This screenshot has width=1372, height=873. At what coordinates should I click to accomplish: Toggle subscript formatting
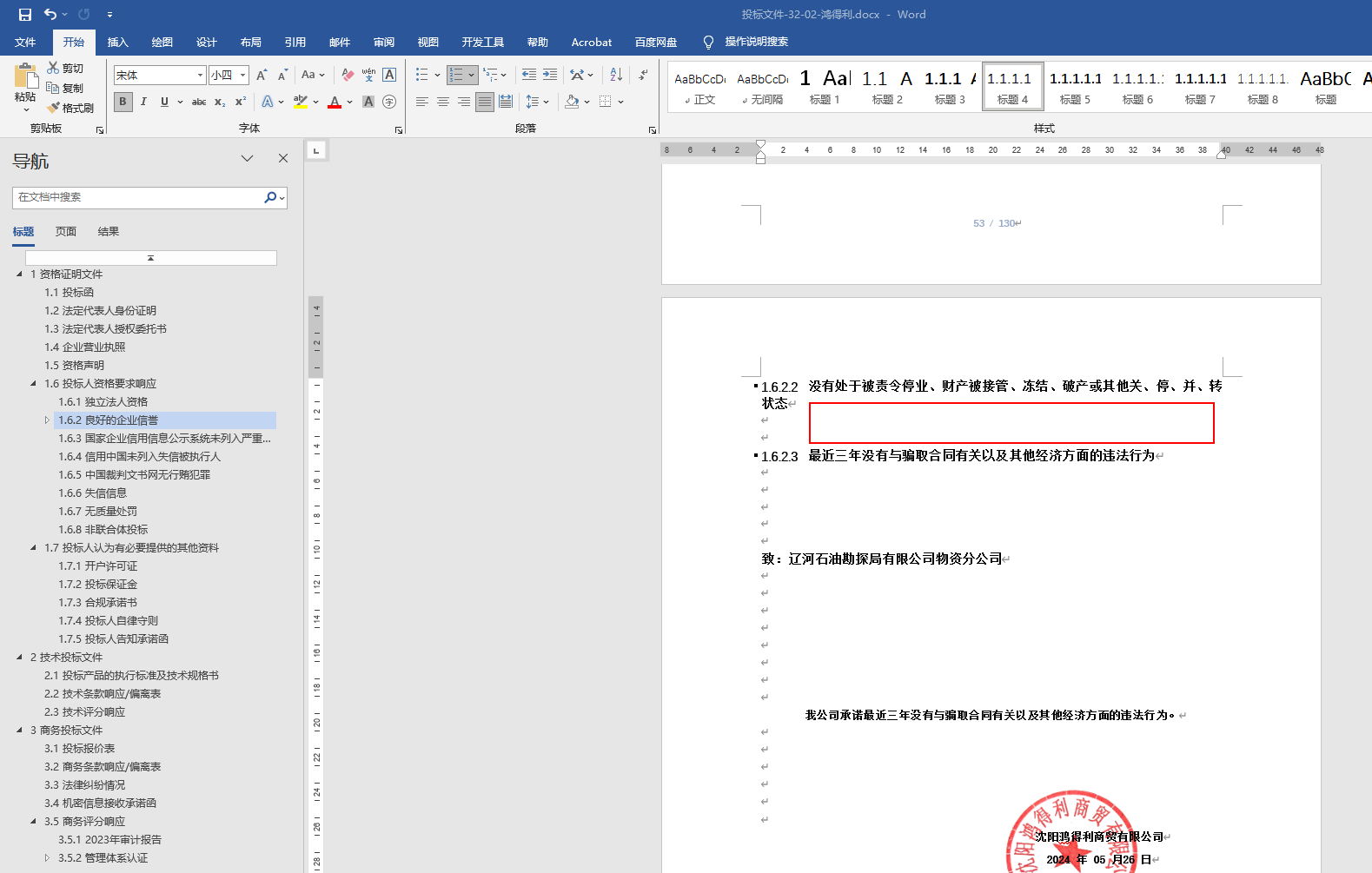[x=220, y=102]
